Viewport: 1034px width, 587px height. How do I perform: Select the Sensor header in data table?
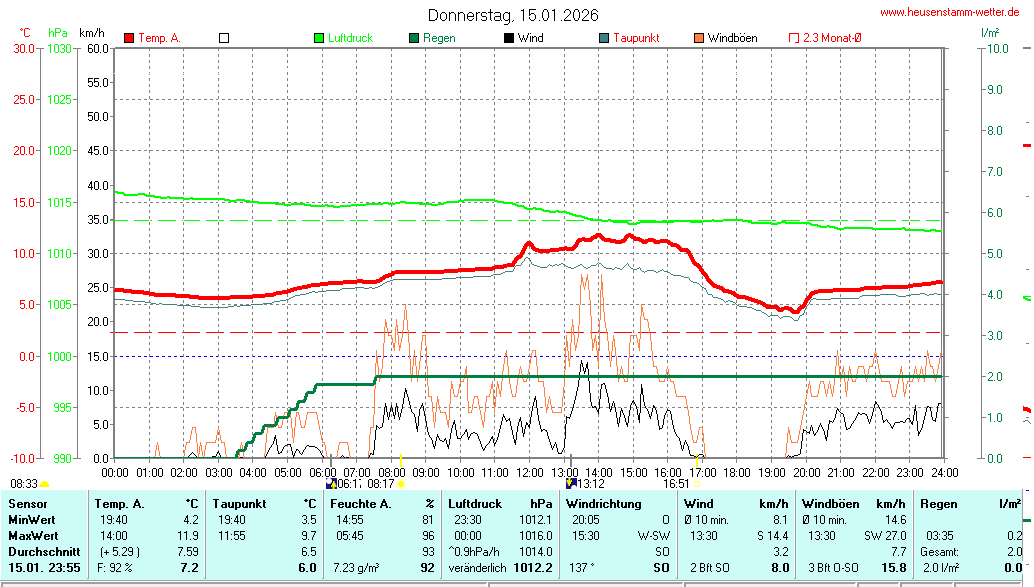click(x=28, y=504)
